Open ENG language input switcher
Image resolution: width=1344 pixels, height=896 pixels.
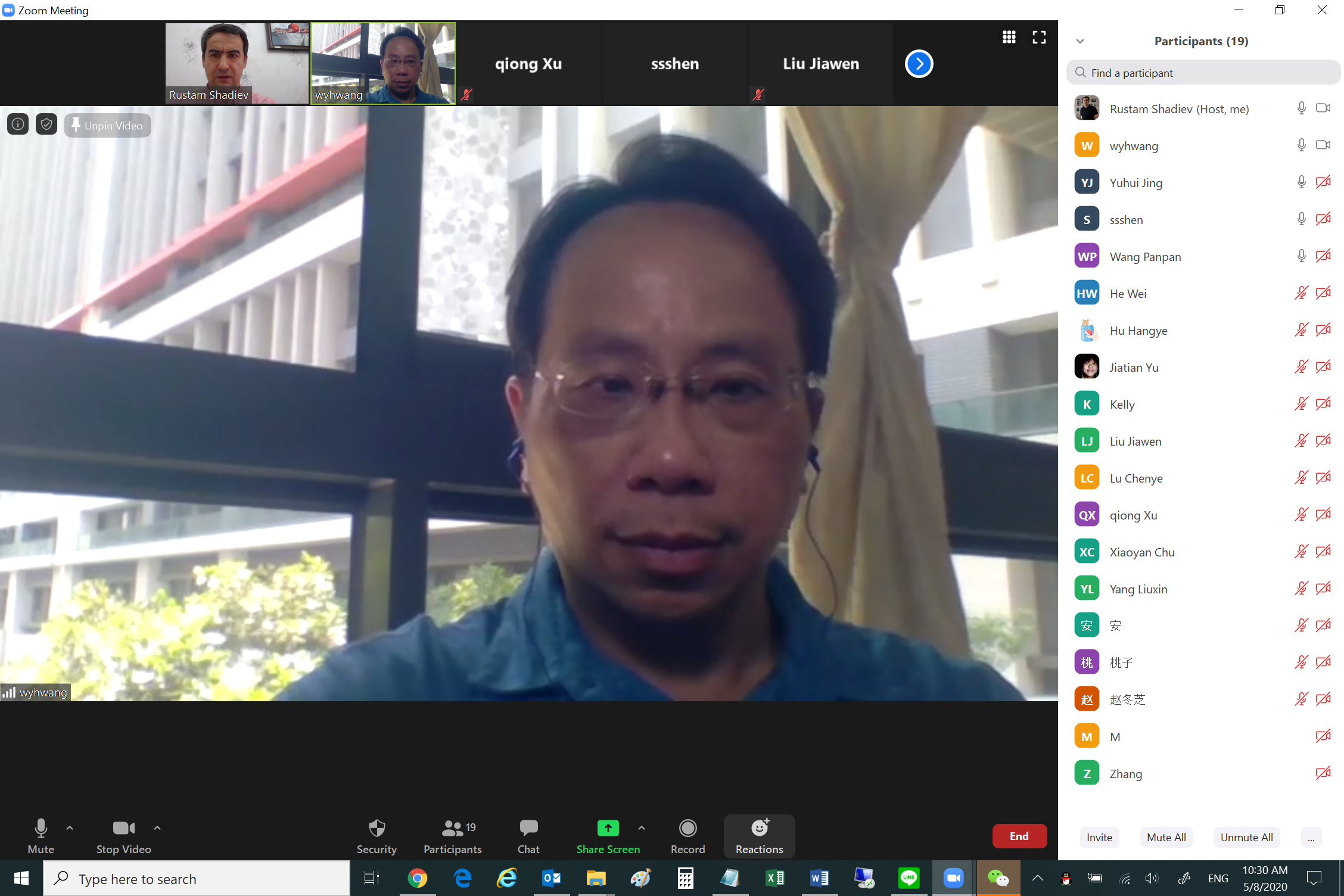click(x=1218, y=878)
